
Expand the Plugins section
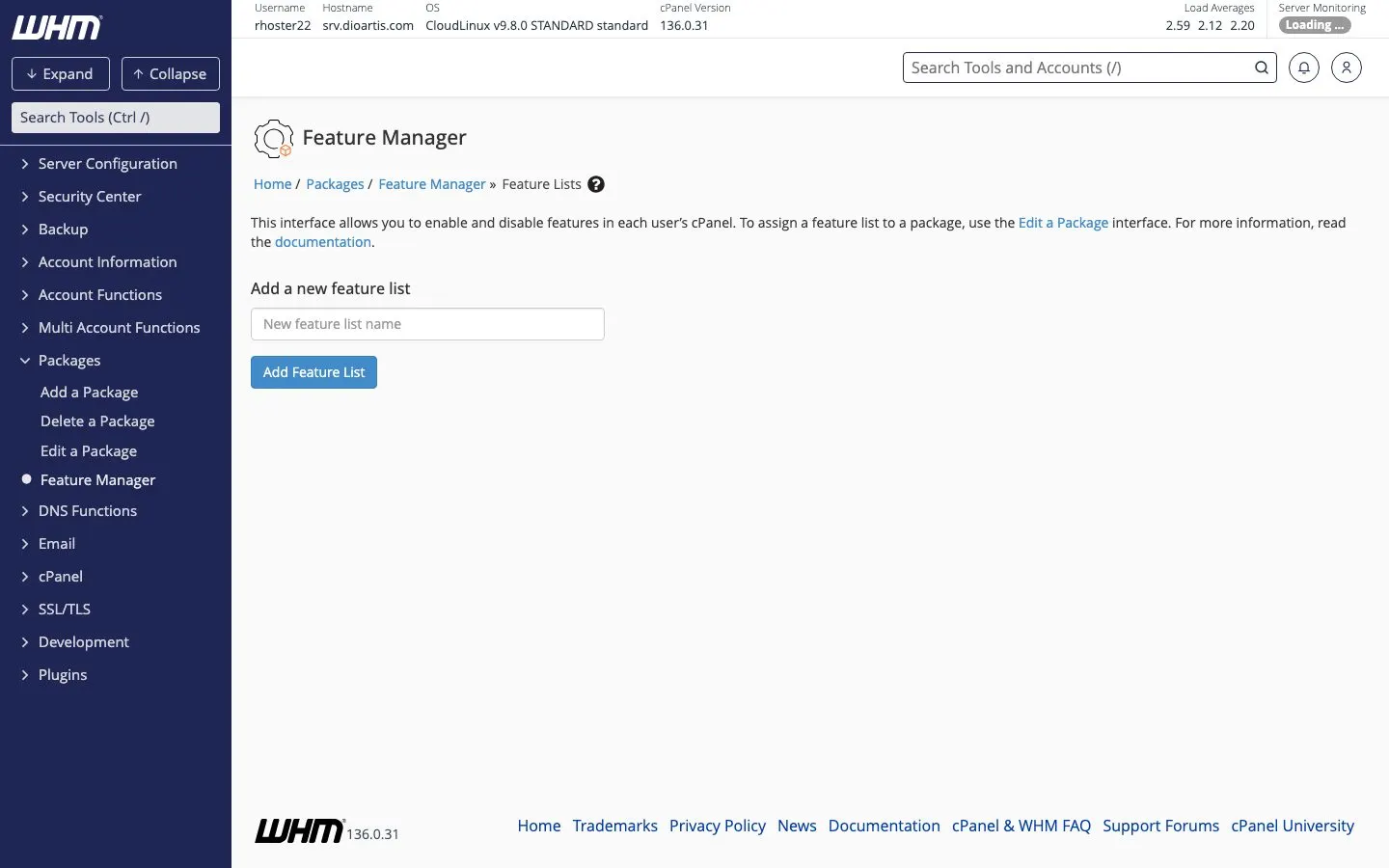pyautogui.click(x=62, y=675)
